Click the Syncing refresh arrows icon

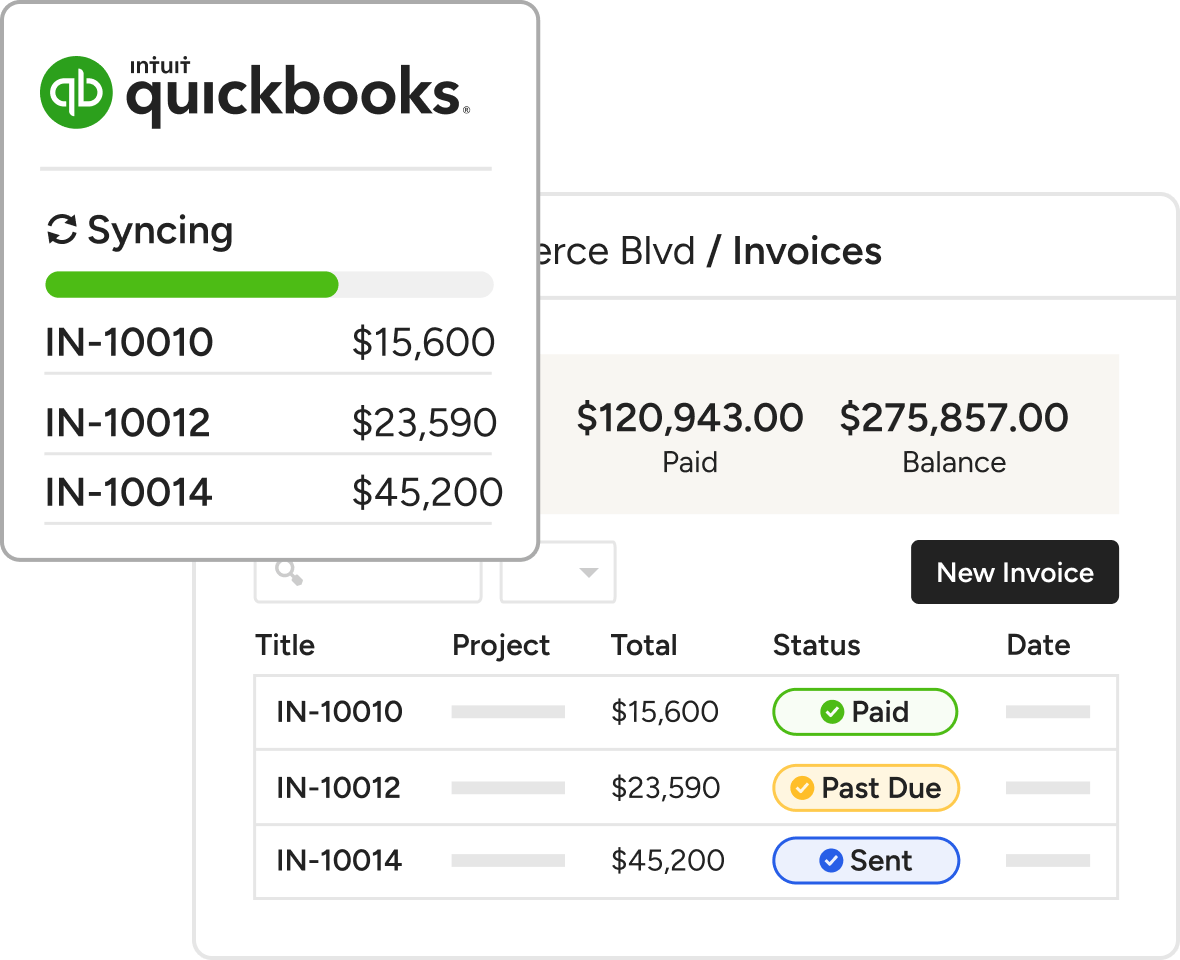(62, 230)
